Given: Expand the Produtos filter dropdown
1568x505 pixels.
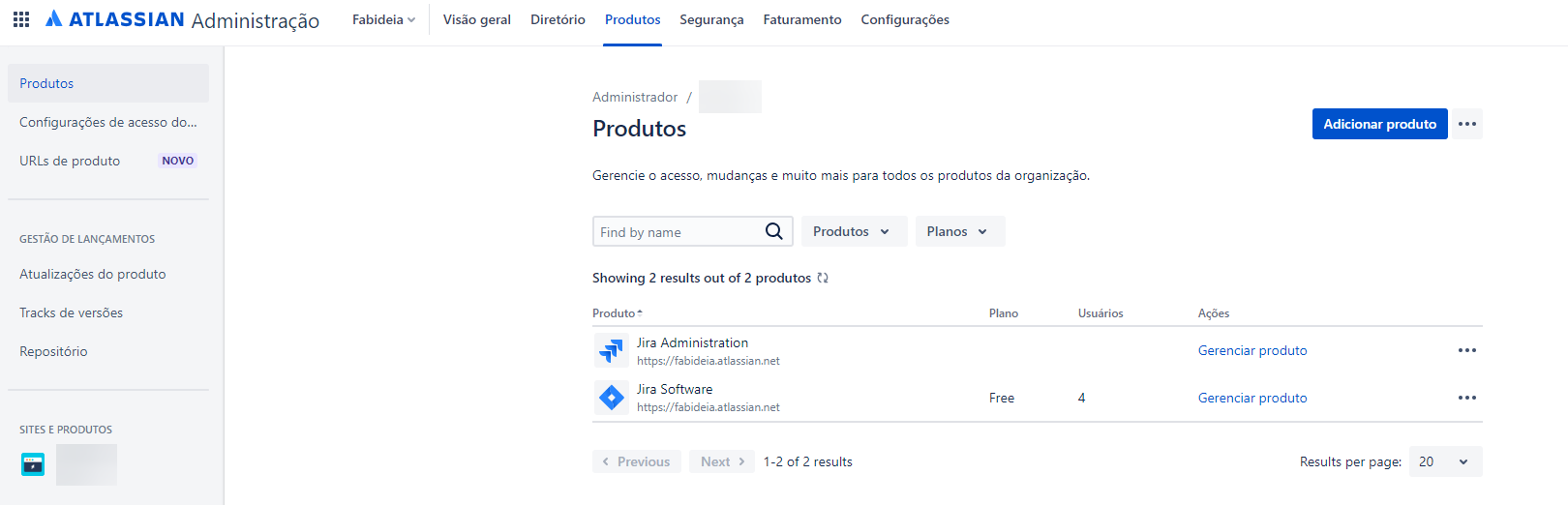Looking at the screenshot, I should pyautogui.click(x=854, y=231).
